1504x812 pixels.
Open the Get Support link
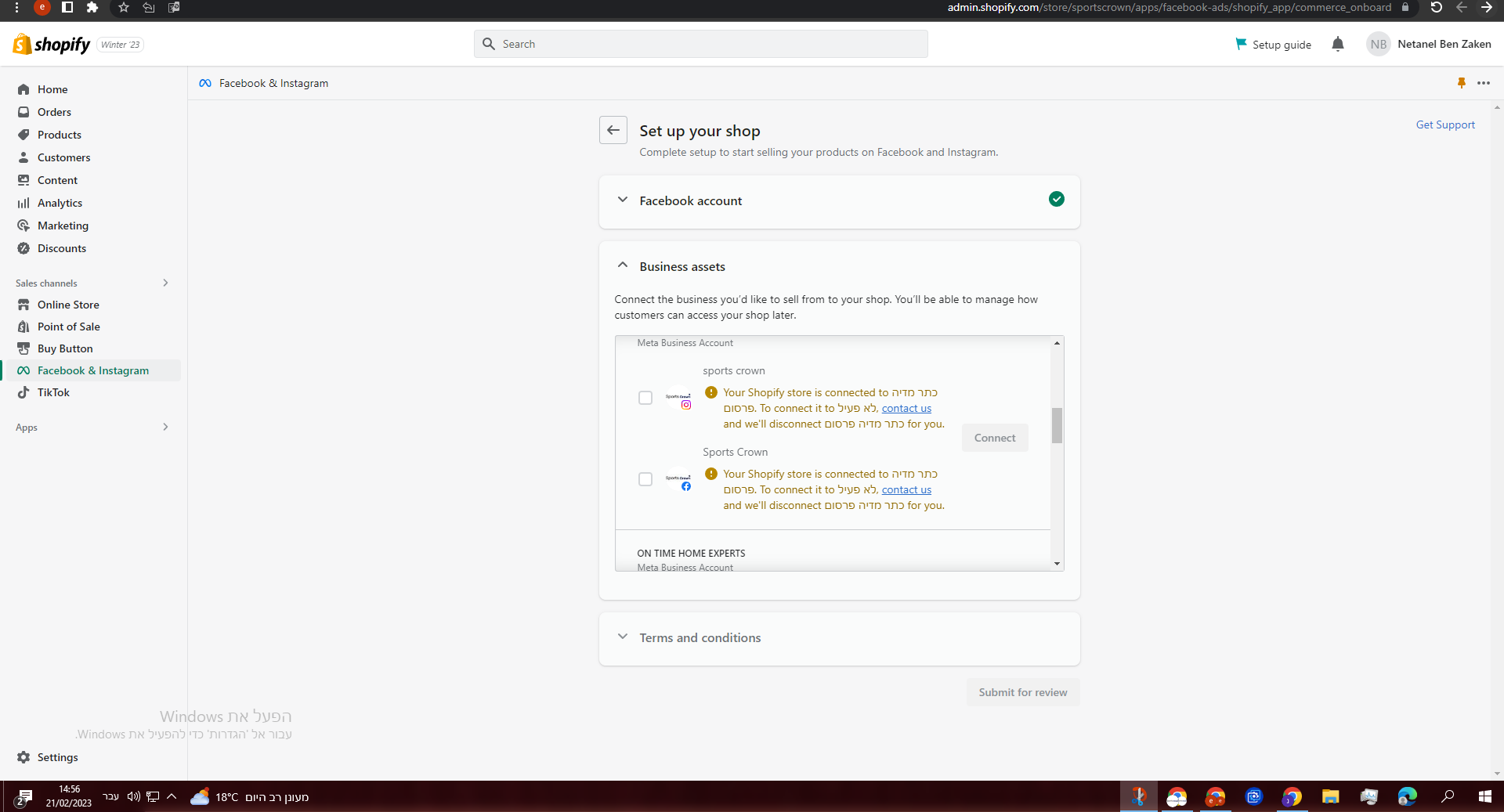(1445, 125)
